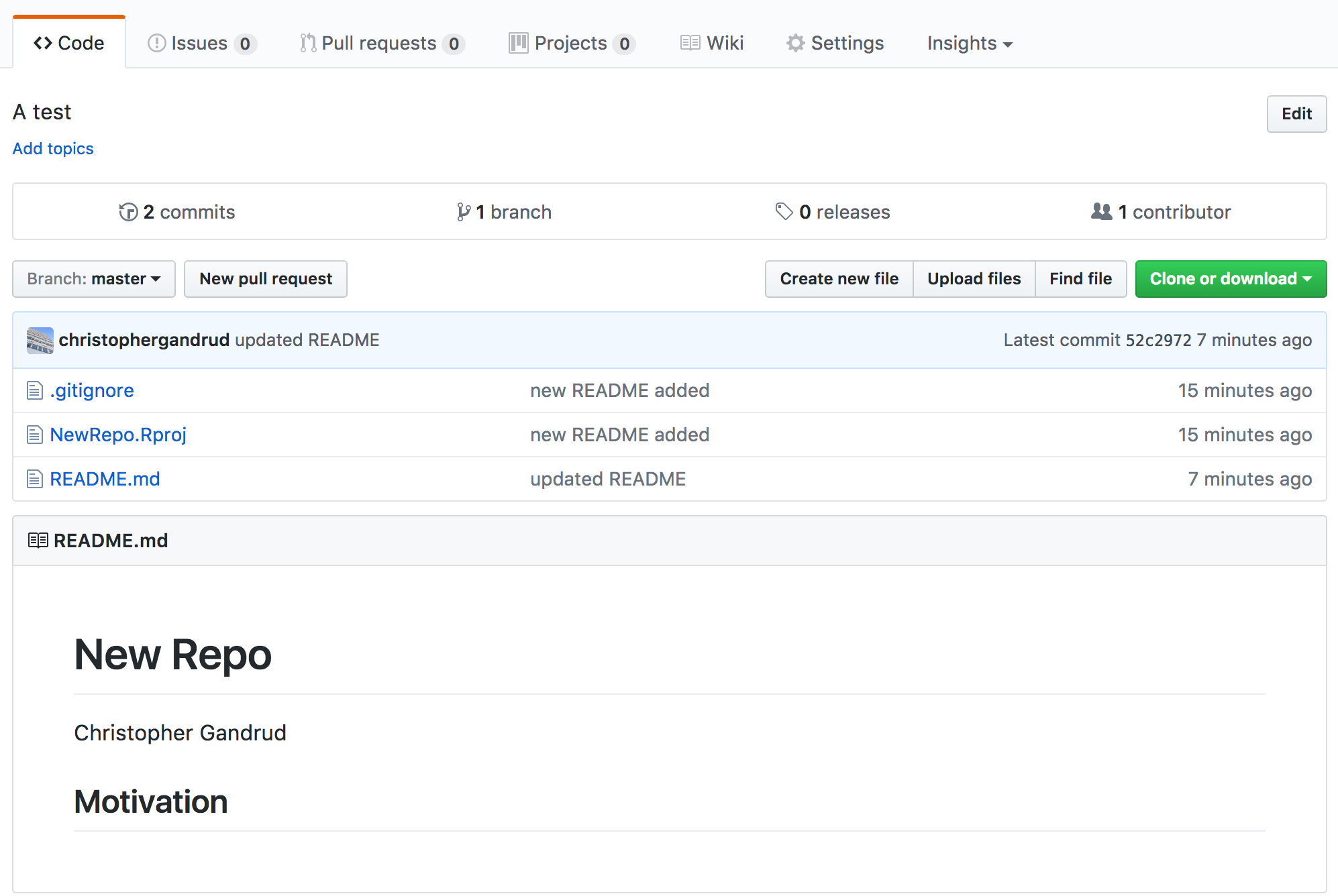Viewport: 1338px width, 896px height.
Task: Open the Insights dropdown menu
Action: (x=970, y=44)
